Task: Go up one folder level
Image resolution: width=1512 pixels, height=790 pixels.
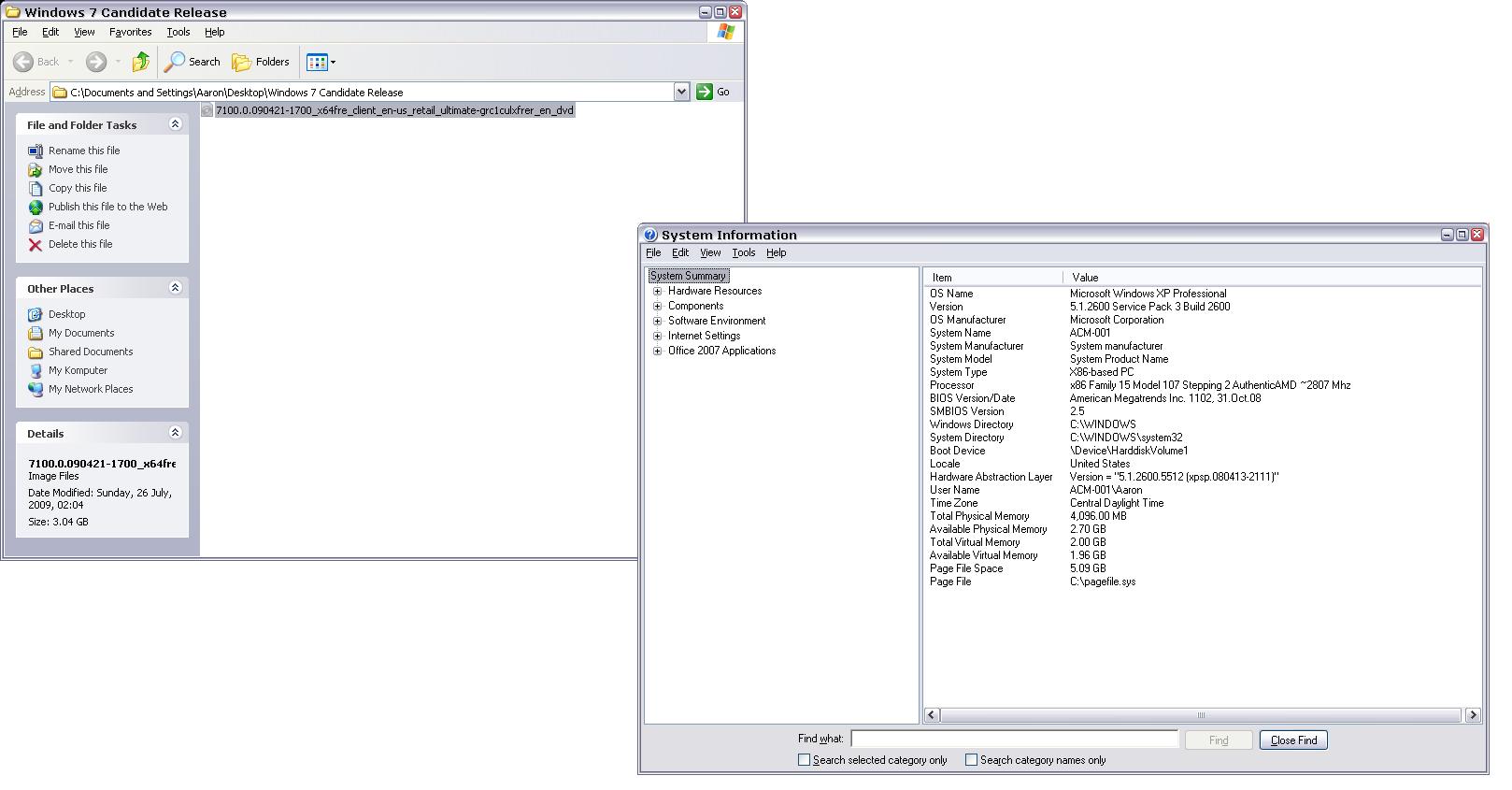Action: tap(141, 62)
